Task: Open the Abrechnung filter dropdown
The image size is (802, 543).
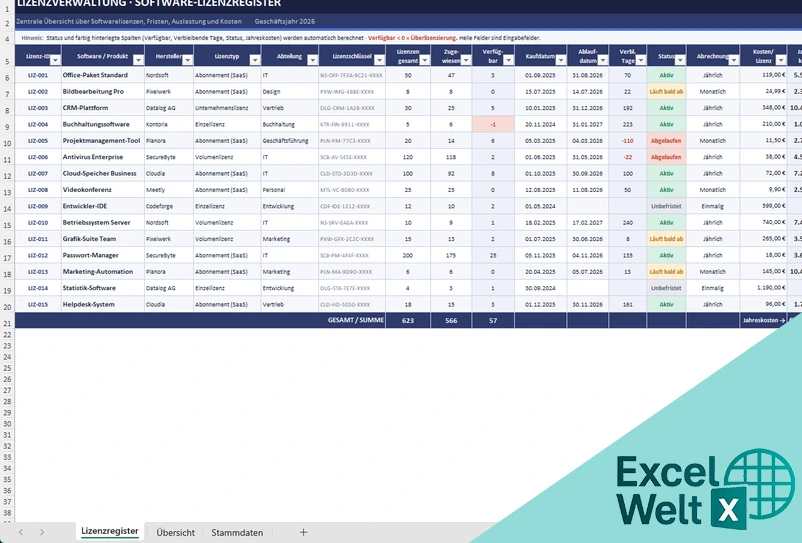Action: coord(733,60)
